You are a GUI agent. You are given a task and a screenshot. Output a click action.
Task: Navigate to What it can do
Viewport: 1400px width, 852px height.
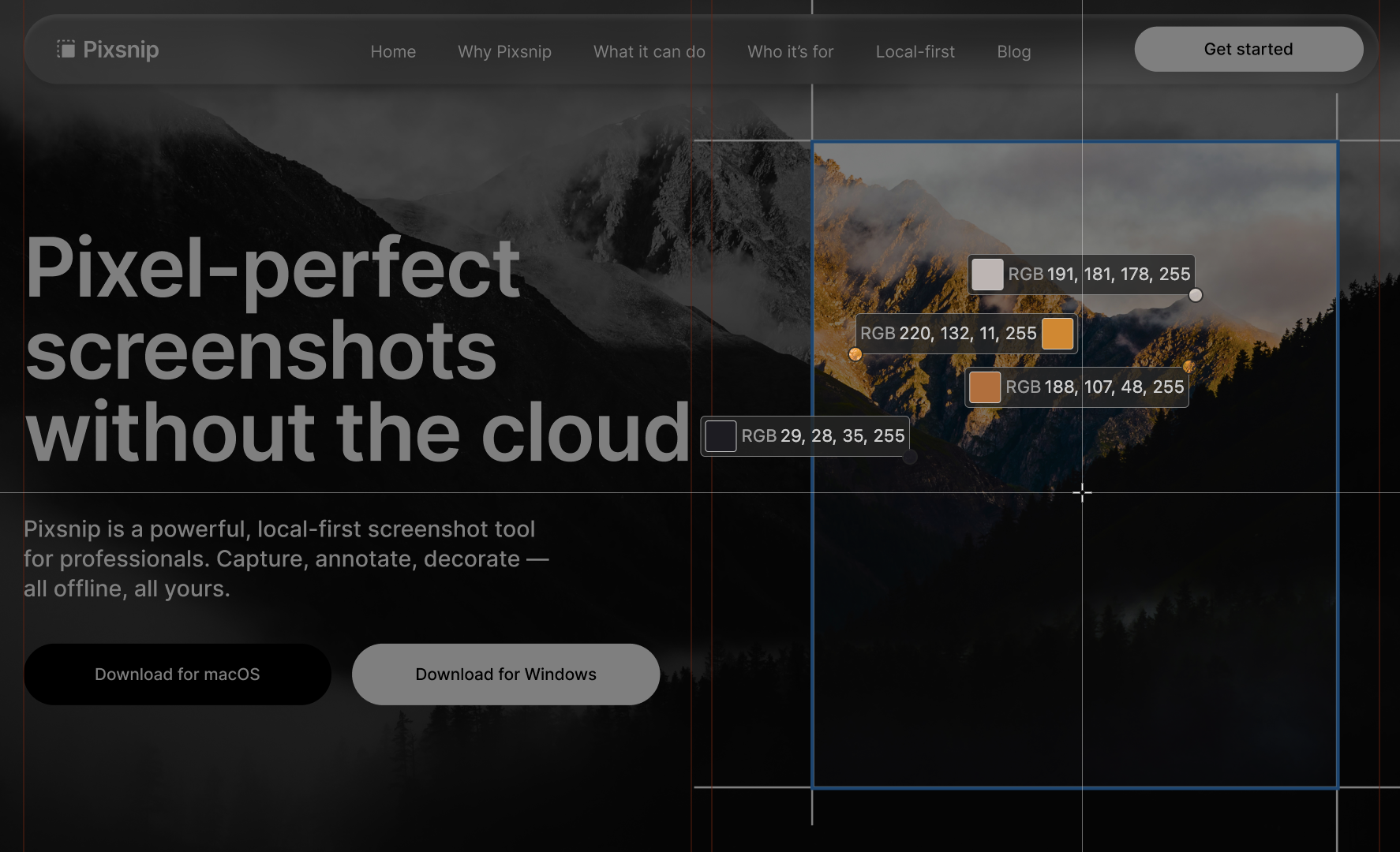tap(649, 52)
